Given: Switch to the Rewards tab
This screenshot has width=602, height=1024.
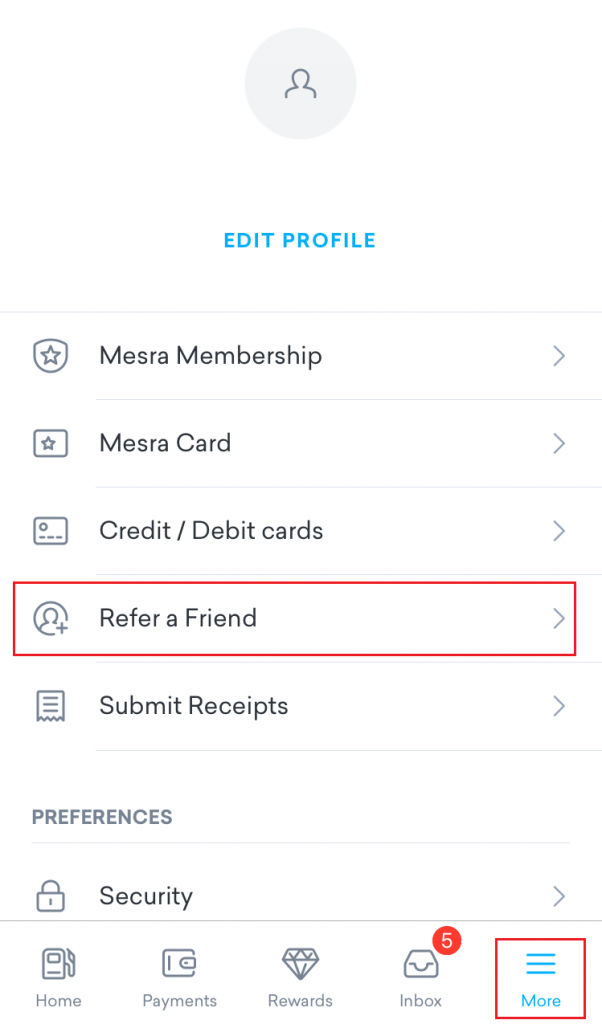Looking at the screenshot, I should point(300,977).
